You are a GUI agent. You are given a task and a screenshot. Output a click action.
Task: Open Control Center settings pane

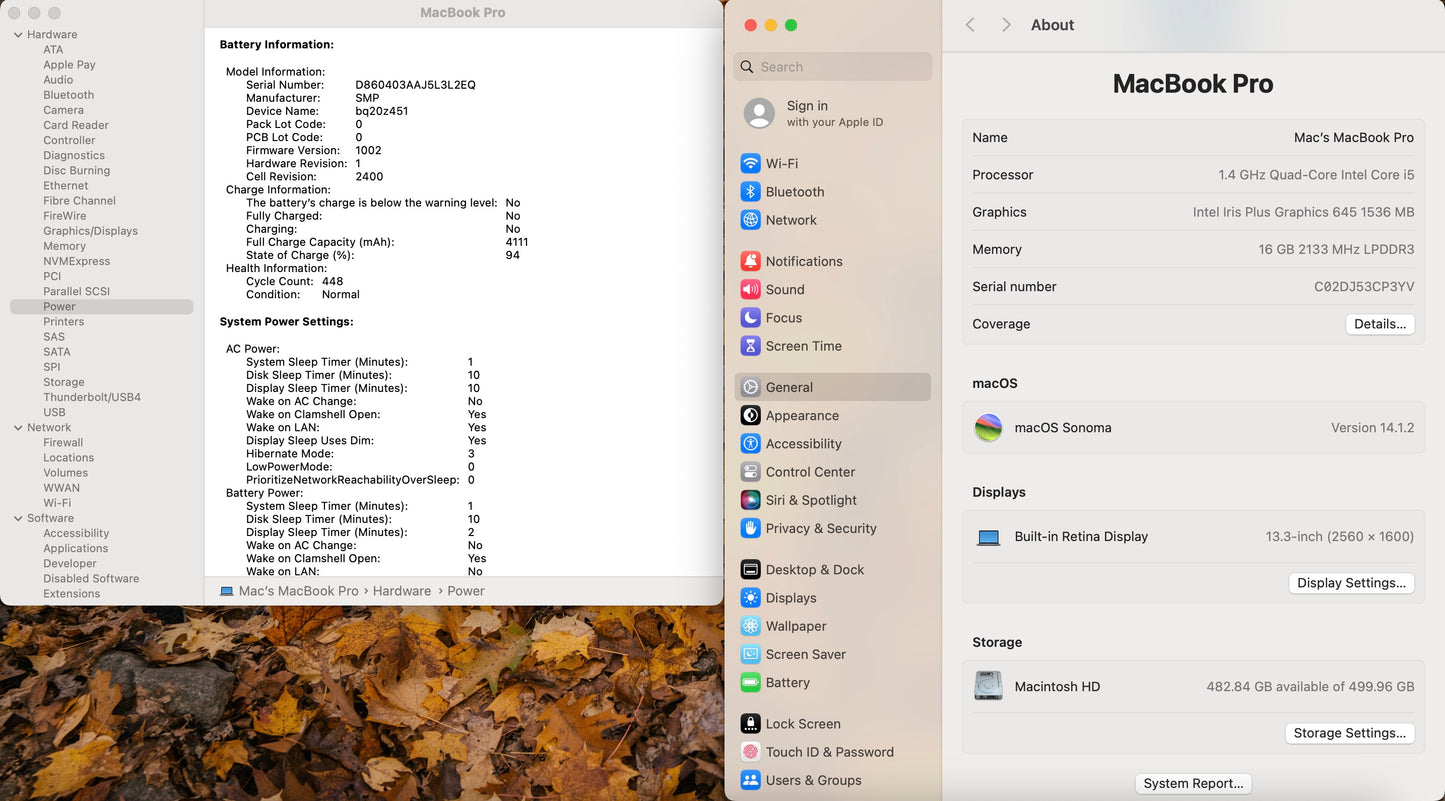click(x=810, y=472)
